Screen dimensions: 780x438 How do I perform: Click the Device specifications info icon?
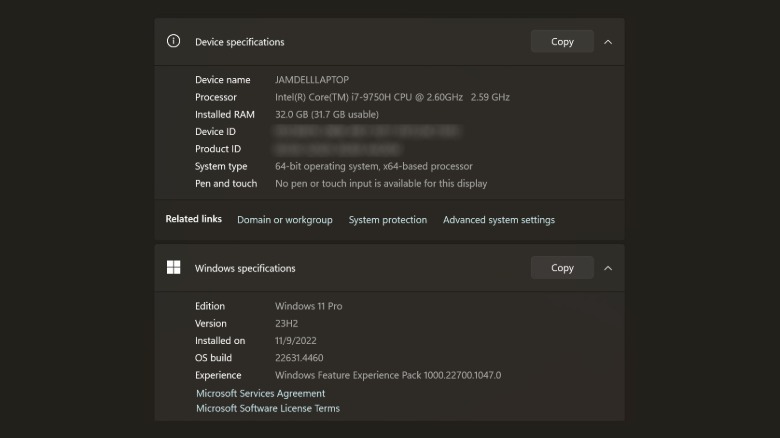pyautogui.click(x=173, y=41)
